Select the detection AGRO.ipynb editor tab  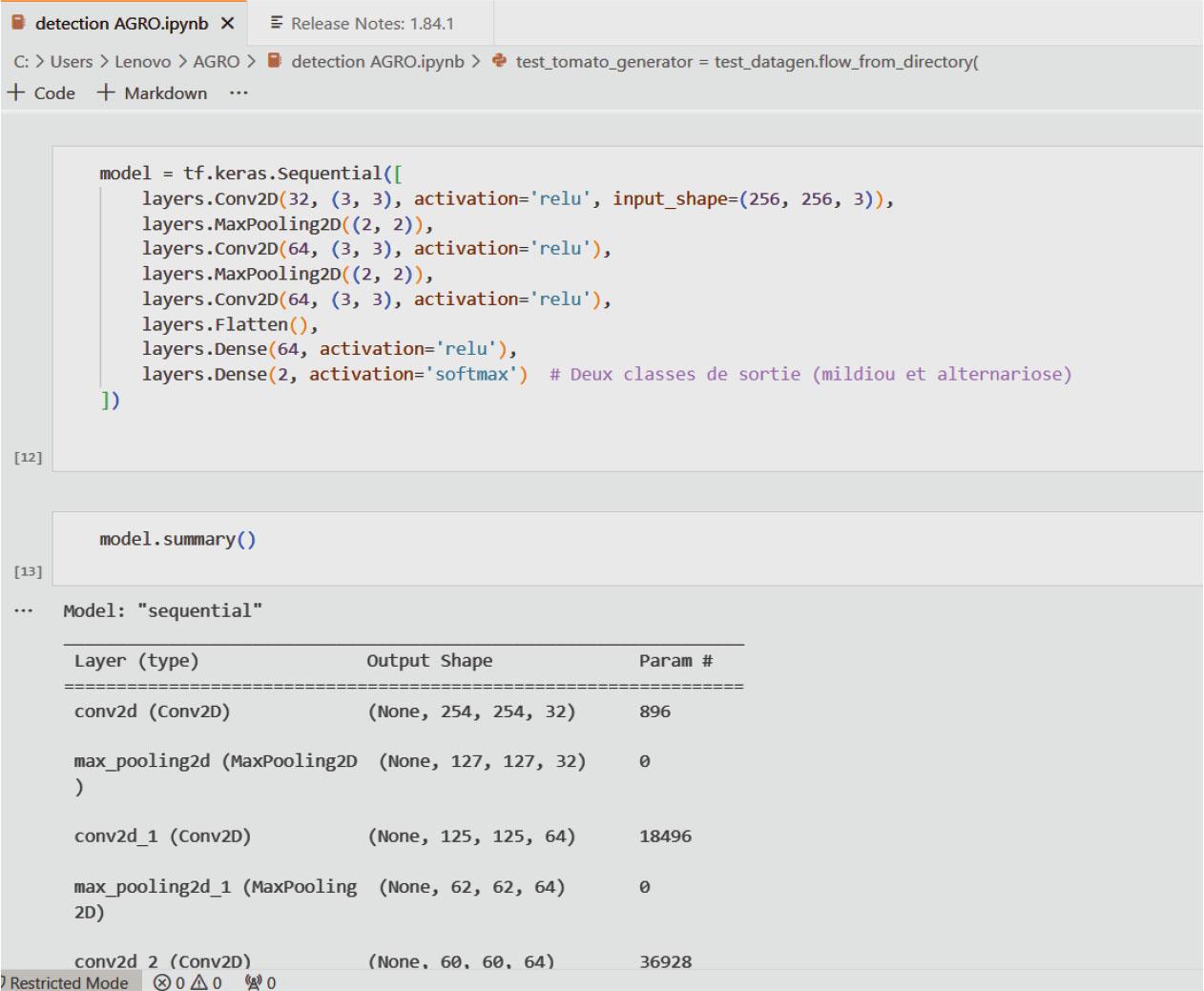pyautogui.click(x=121, y=23)
